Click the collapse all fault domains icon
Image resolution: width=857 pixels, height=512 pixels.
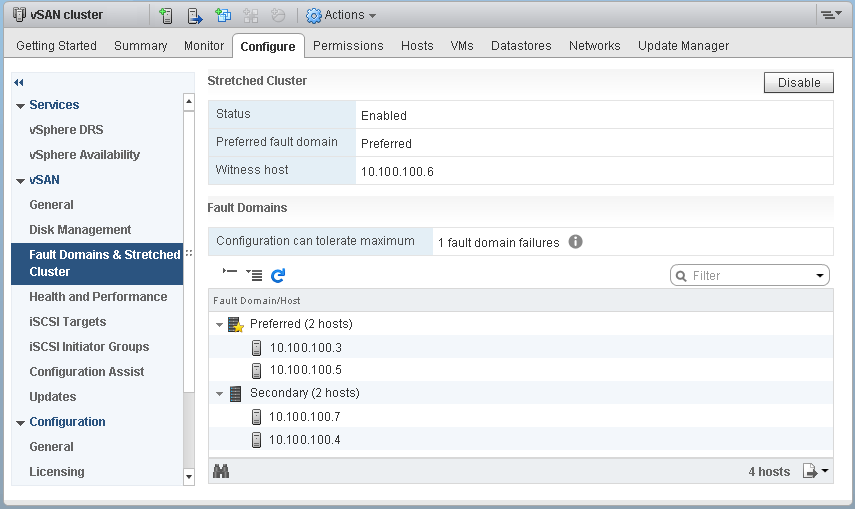coord(230,274)
